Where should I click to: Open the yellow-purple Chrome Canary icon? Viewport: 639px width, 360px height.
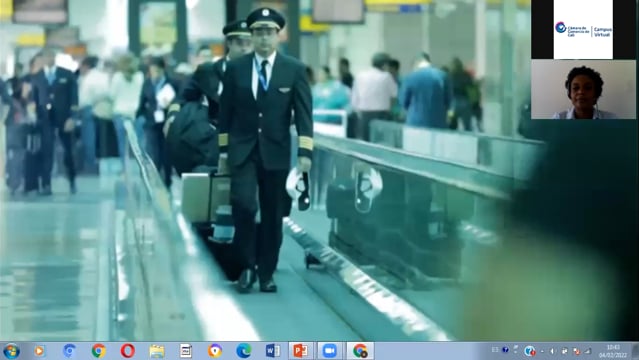[x=215, y=351]
